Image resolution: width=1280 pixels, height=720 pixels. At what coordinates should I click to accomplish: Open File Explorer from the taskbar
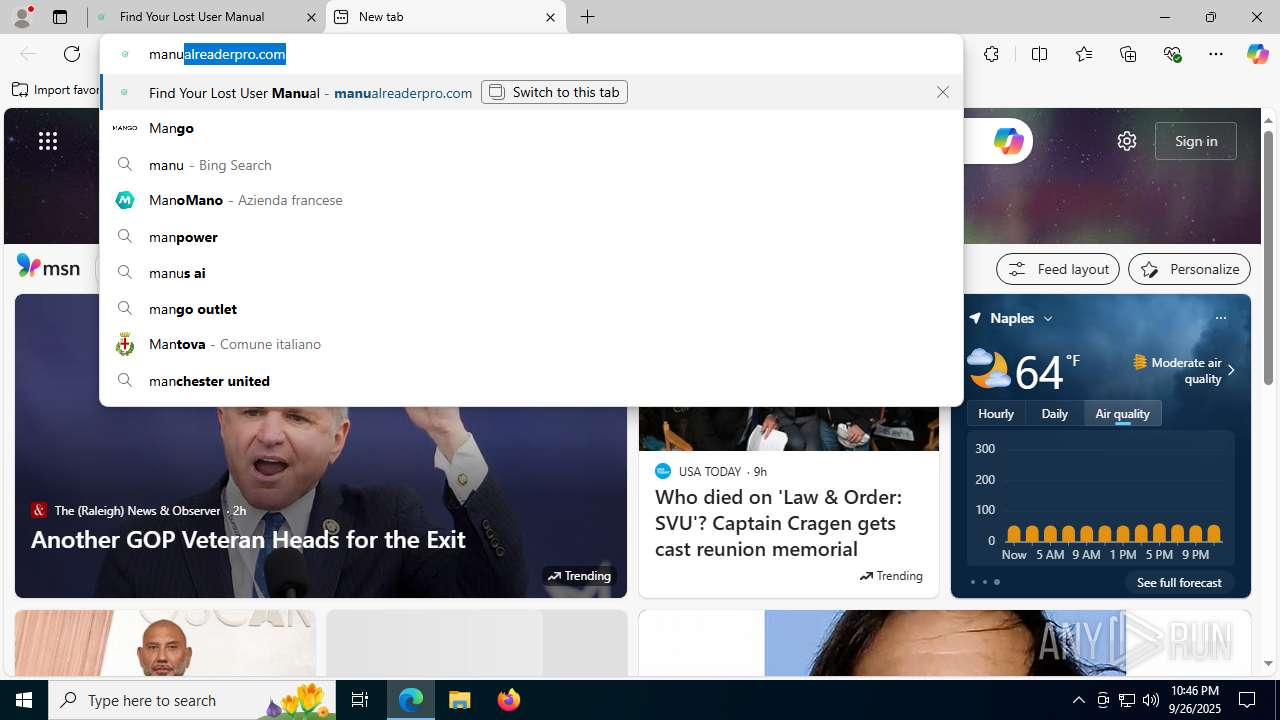click(x=460, y=700)
